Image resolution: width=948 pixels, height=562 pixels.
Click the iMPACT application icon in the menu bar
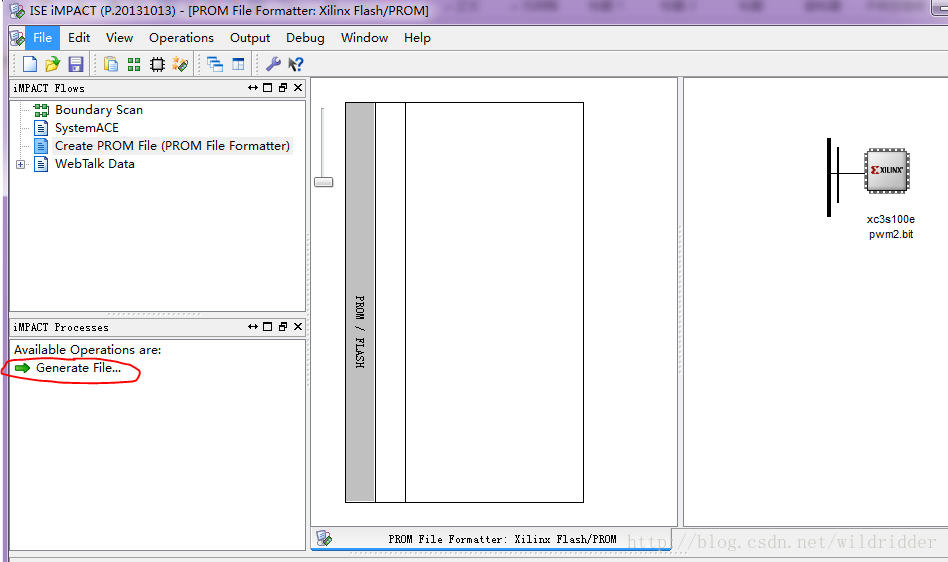(x=17, y=37)
